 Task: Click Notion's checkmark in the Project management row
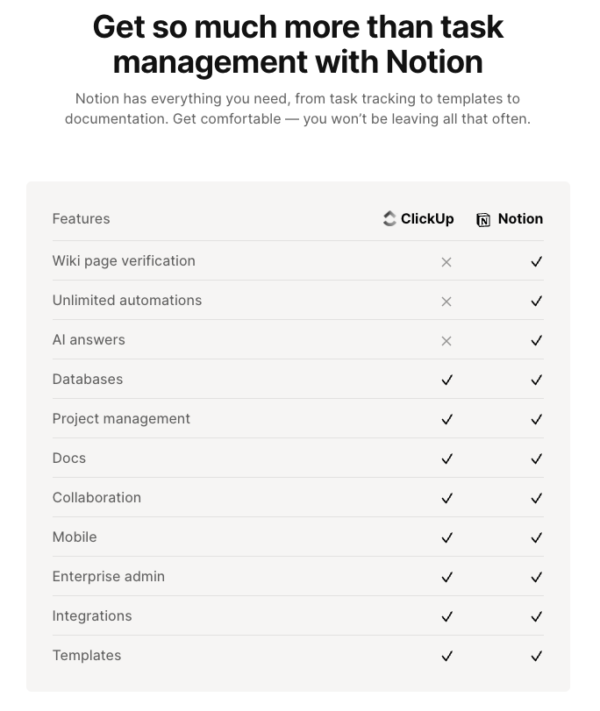click(x=537, y=420)
